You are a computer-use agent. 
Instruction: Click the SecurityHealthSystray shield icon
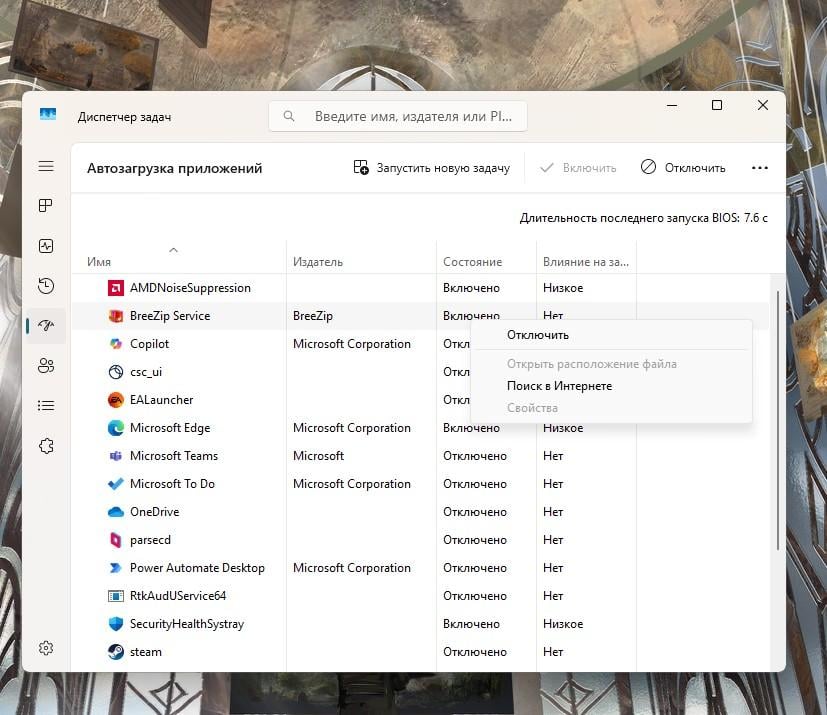pyautogui.click(x=116, y=624)
